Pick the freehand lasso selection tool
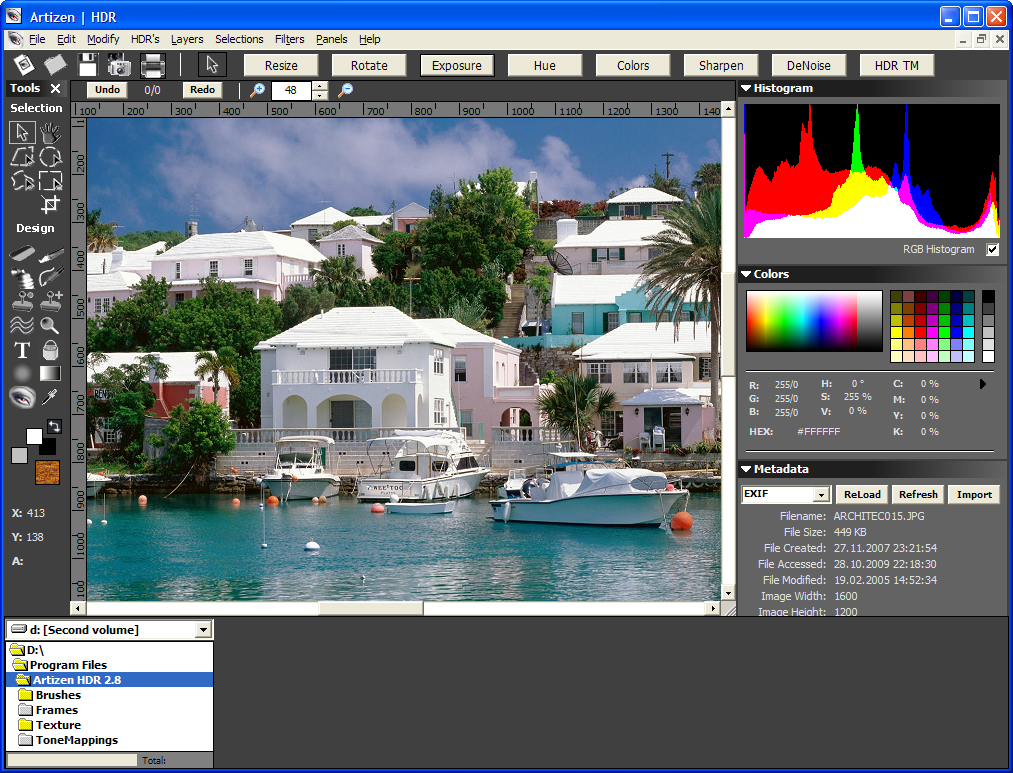This screenshot has width=1013, height=773. (x=22, y=181)
